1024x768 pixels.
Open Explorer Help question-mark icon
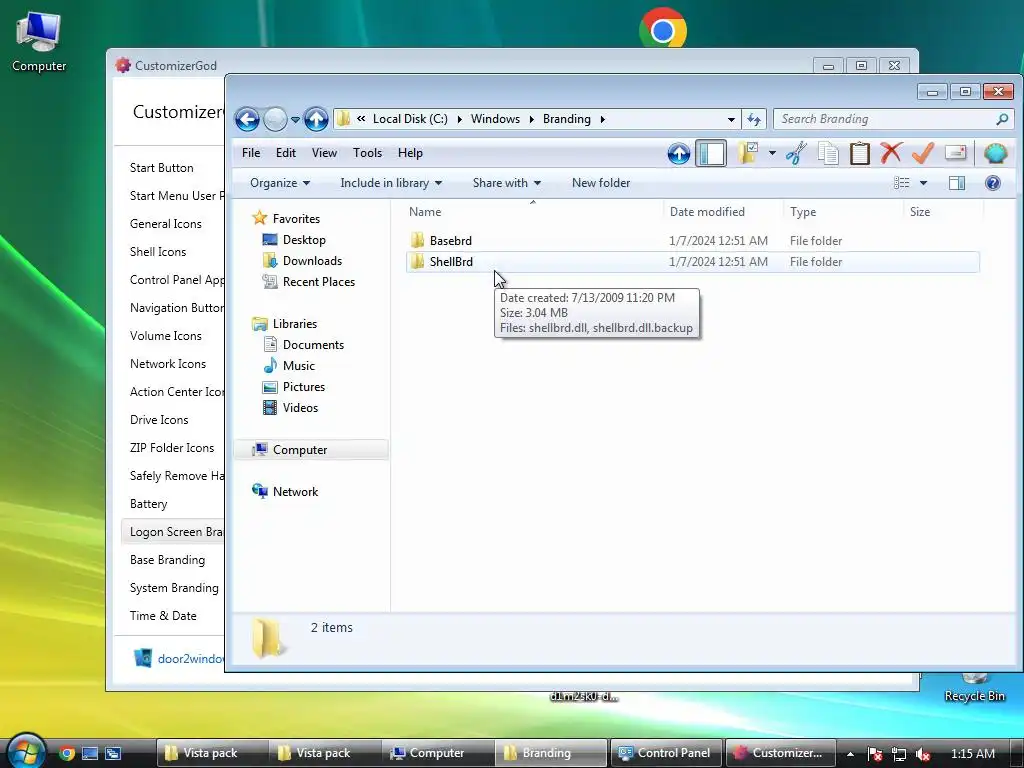[993, 183]
